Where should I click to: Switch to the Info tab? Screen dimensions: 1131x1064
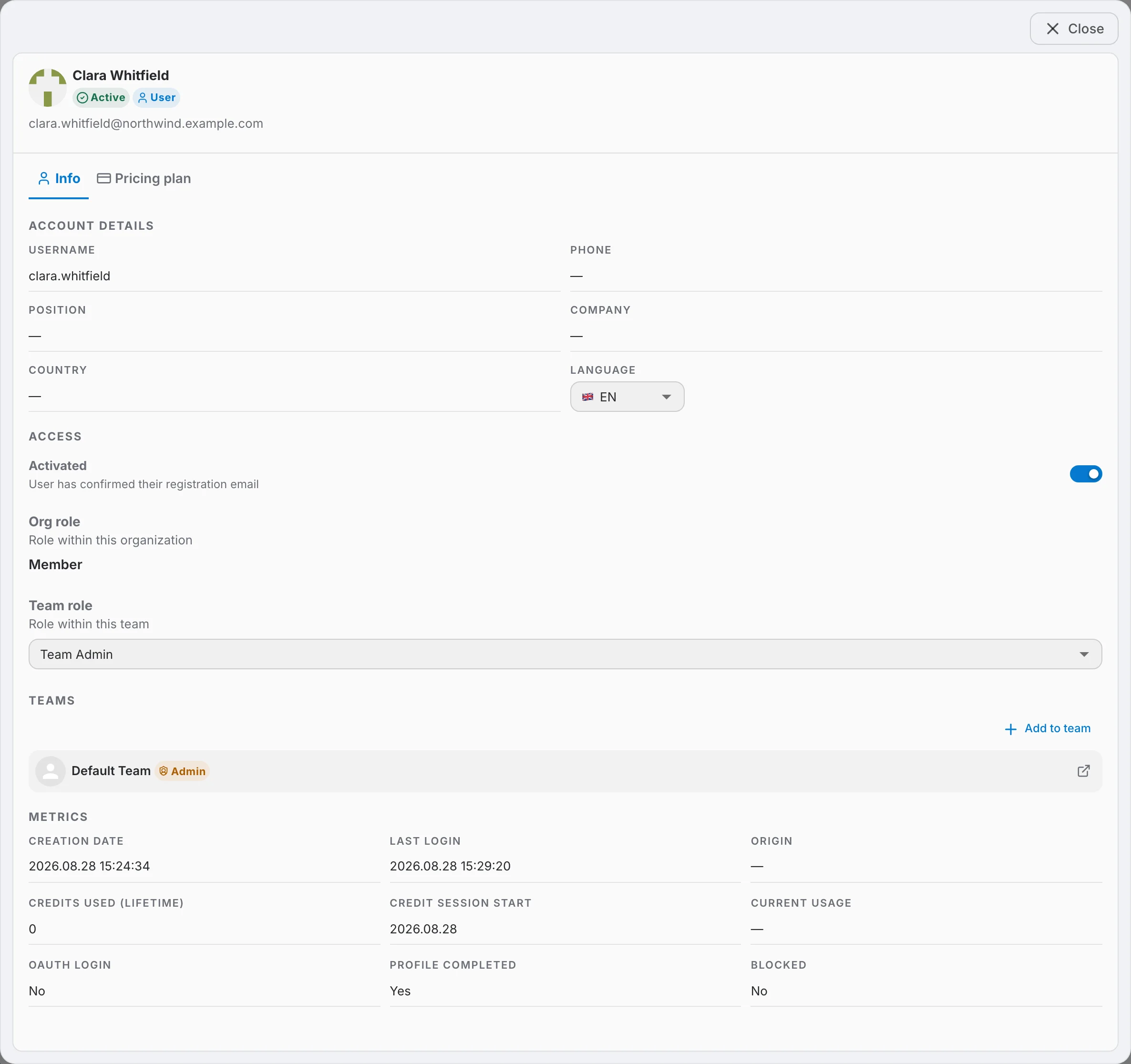click(x=59, y=179)
